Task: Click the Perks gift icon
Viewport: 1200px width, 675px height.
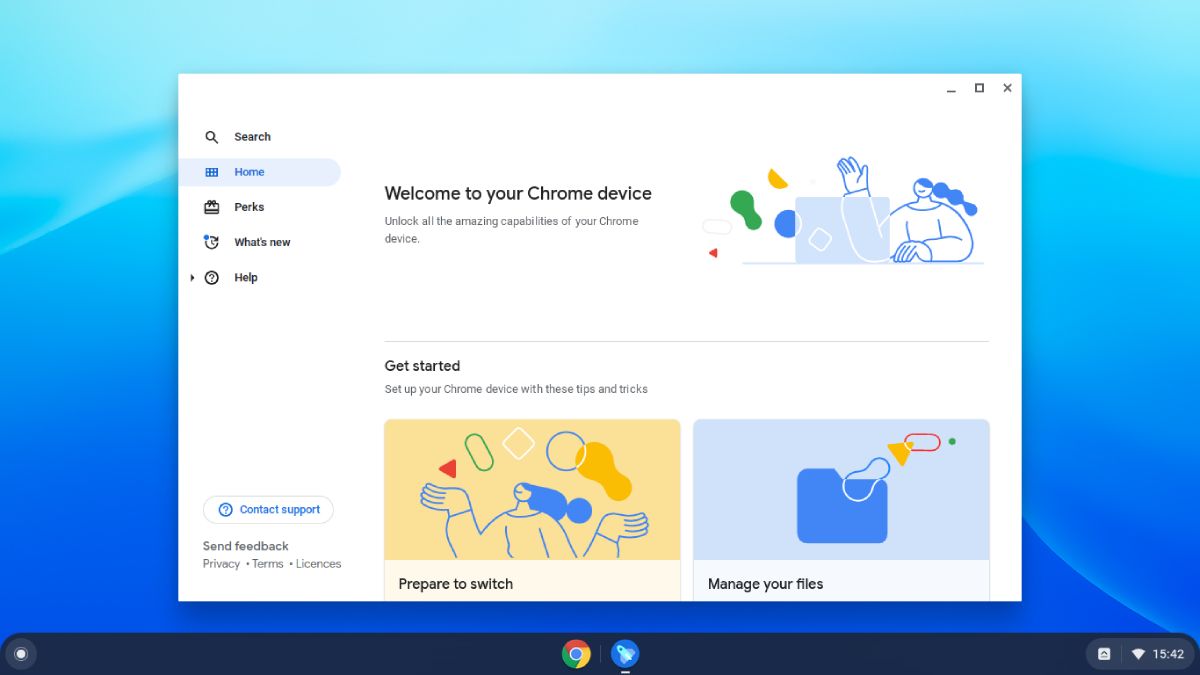Action: (x=212, y=207)
